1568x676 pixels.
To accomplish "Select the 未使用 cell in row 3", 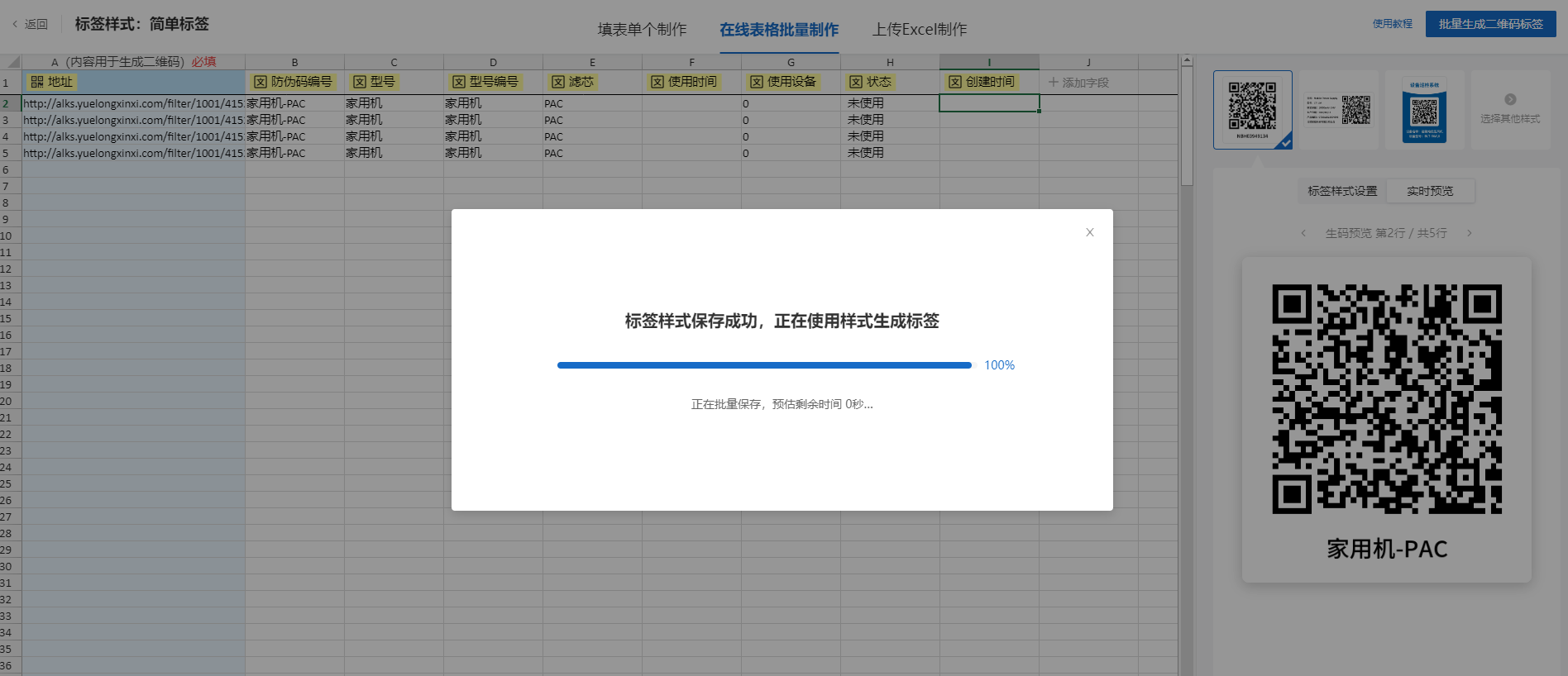I will [890, 120].
